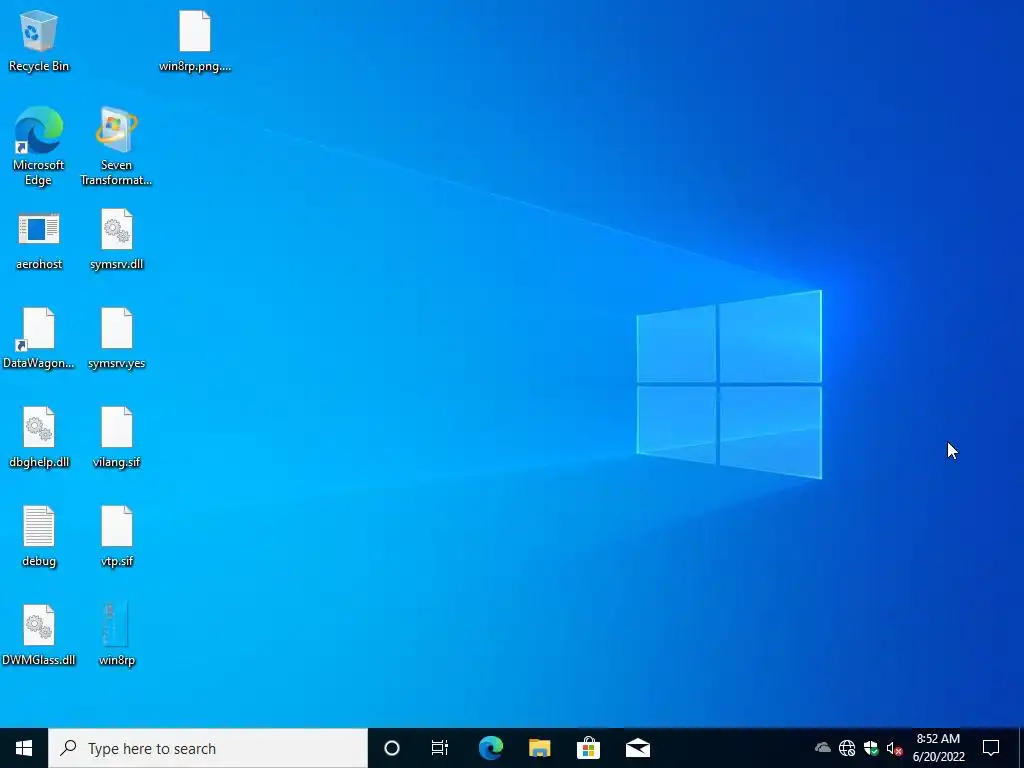Open network settings globe tray icon
The image size is (1024, 768).
pyautogui.click(x=847, y=748)
